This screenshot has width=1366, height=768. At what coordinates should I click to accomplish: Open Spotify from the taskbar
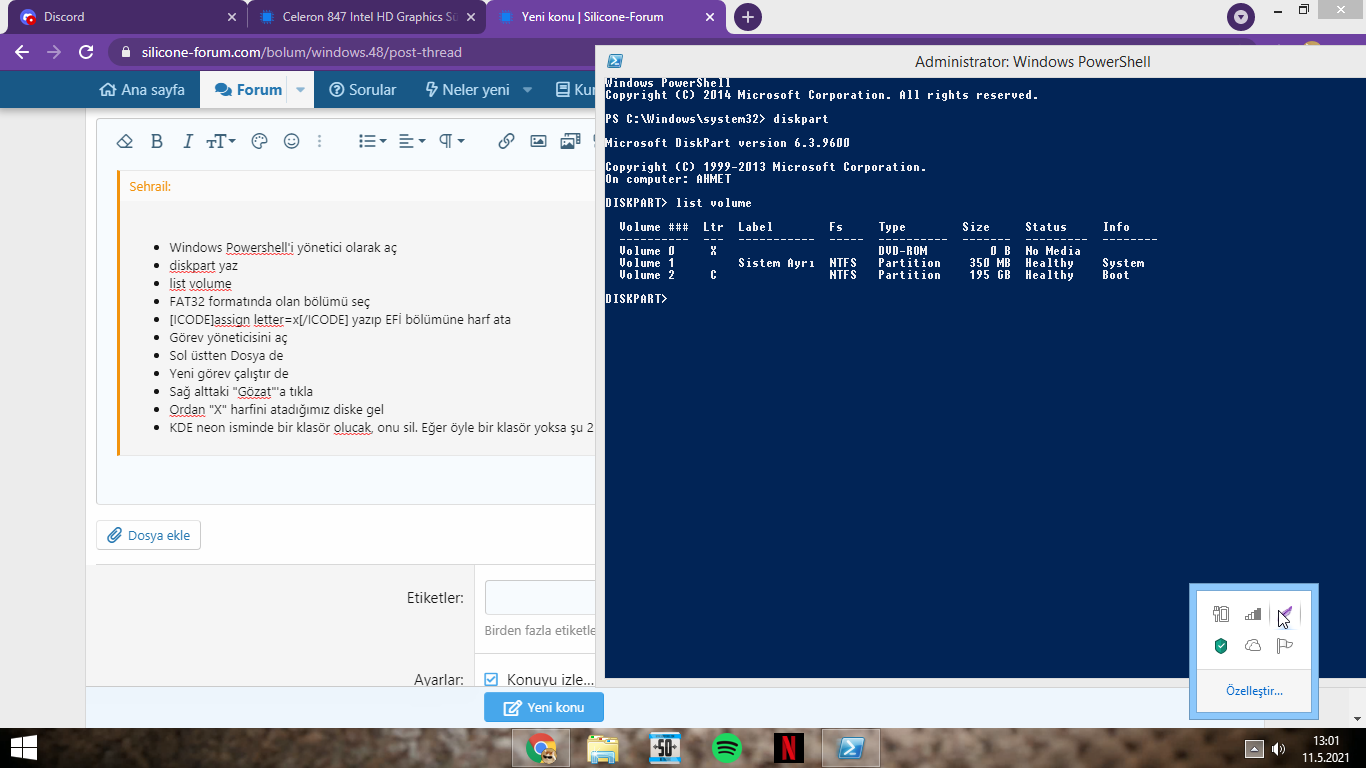[727, 748]
